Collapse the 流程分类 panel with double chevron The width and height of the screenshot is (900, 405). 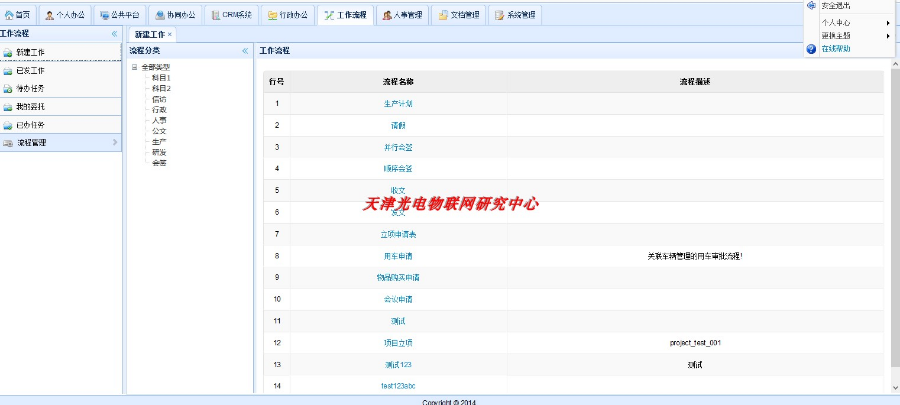coord(245,50)
